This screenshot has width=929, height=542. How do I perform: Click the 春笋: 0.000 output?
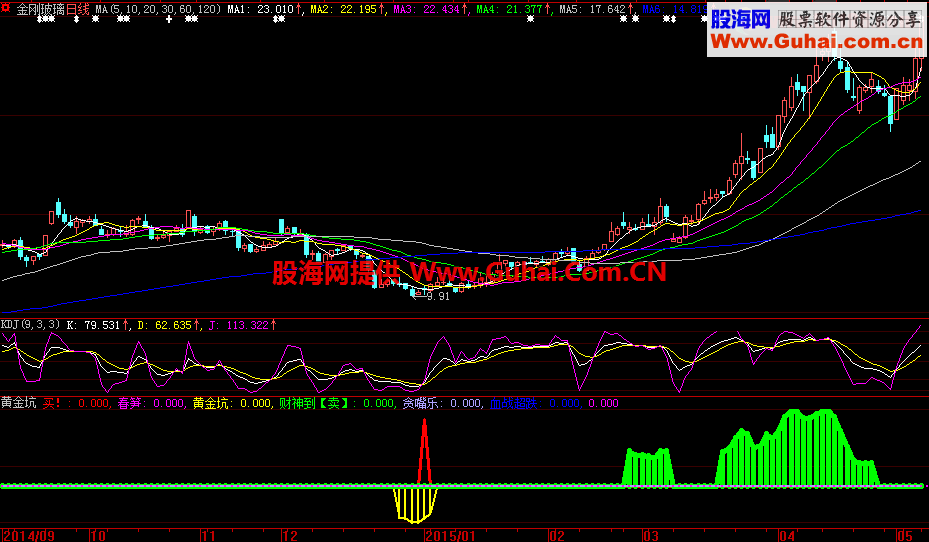151,403
